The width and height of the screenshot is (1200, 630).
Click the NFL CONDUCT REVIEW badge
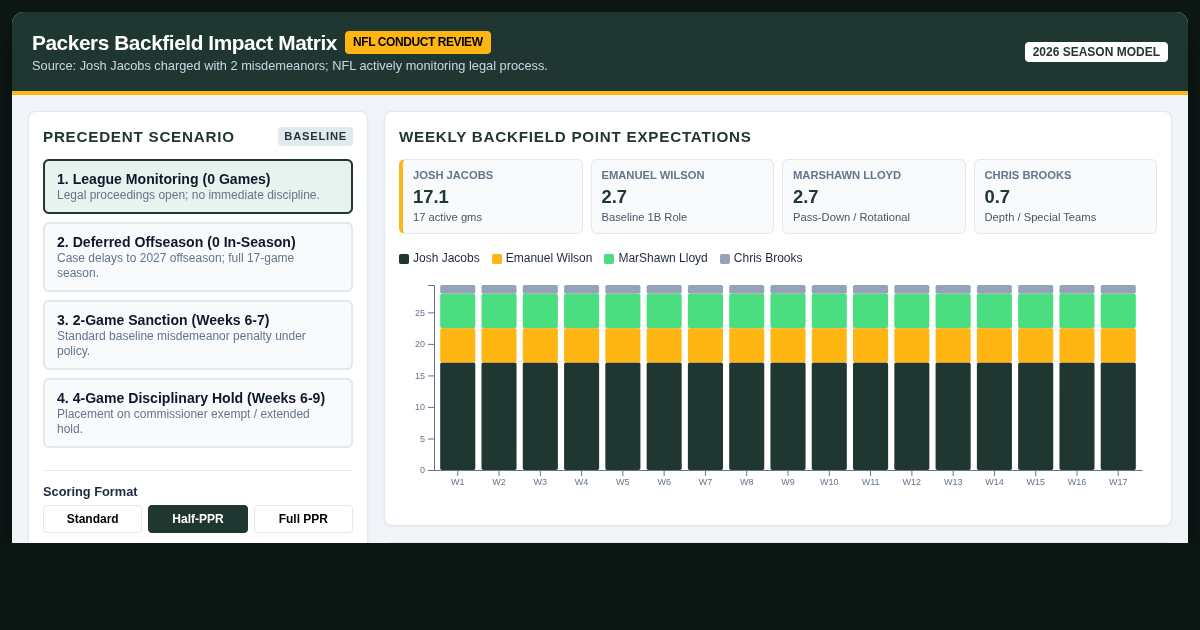[x=418, y=42]
